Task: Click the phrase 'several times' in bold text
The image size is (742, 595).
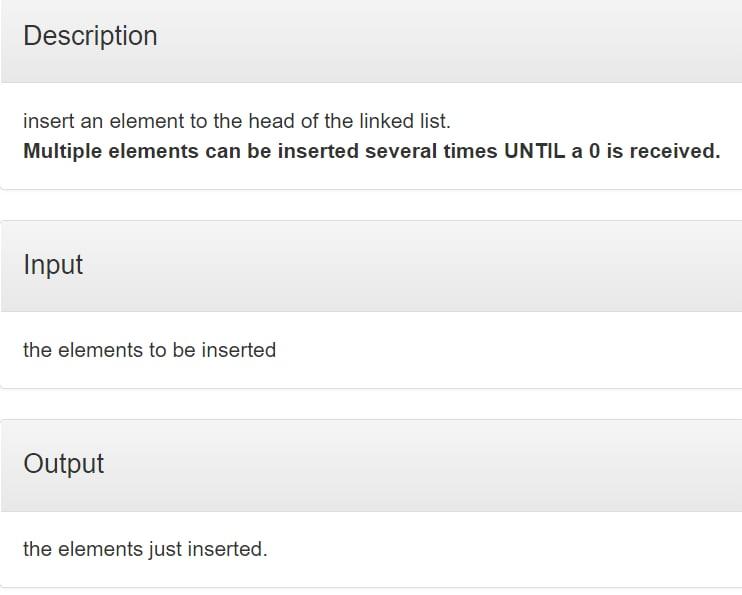Action: [431, 151]
